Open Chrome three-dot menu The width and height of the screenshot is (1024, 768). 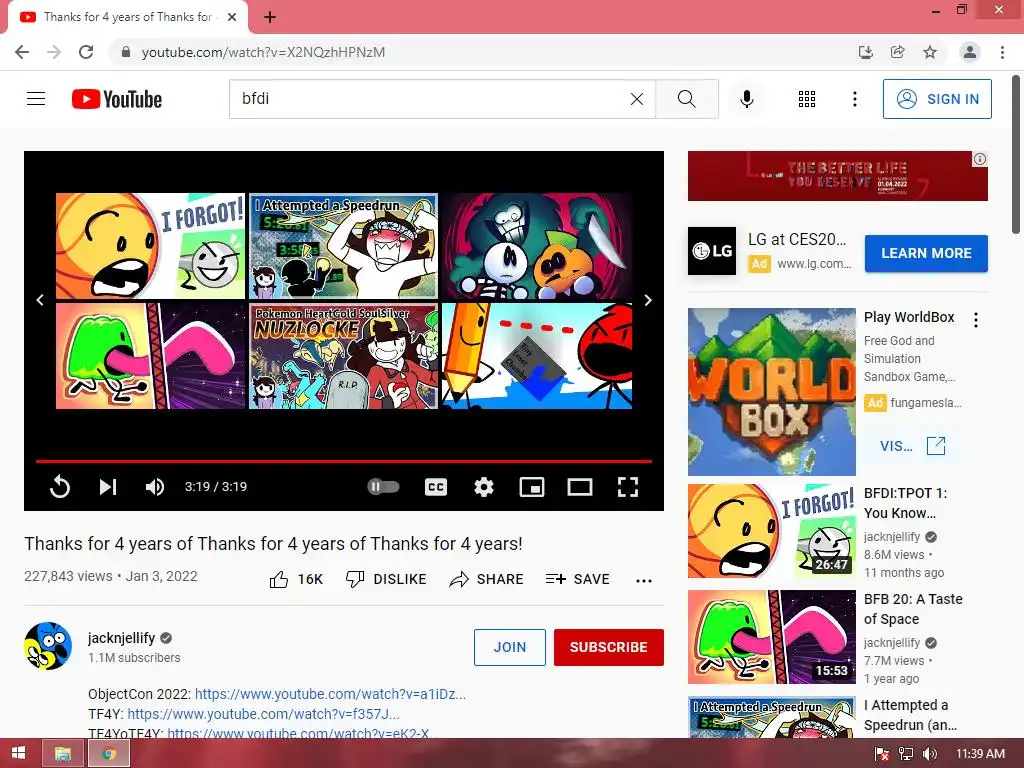(1002, 52)
